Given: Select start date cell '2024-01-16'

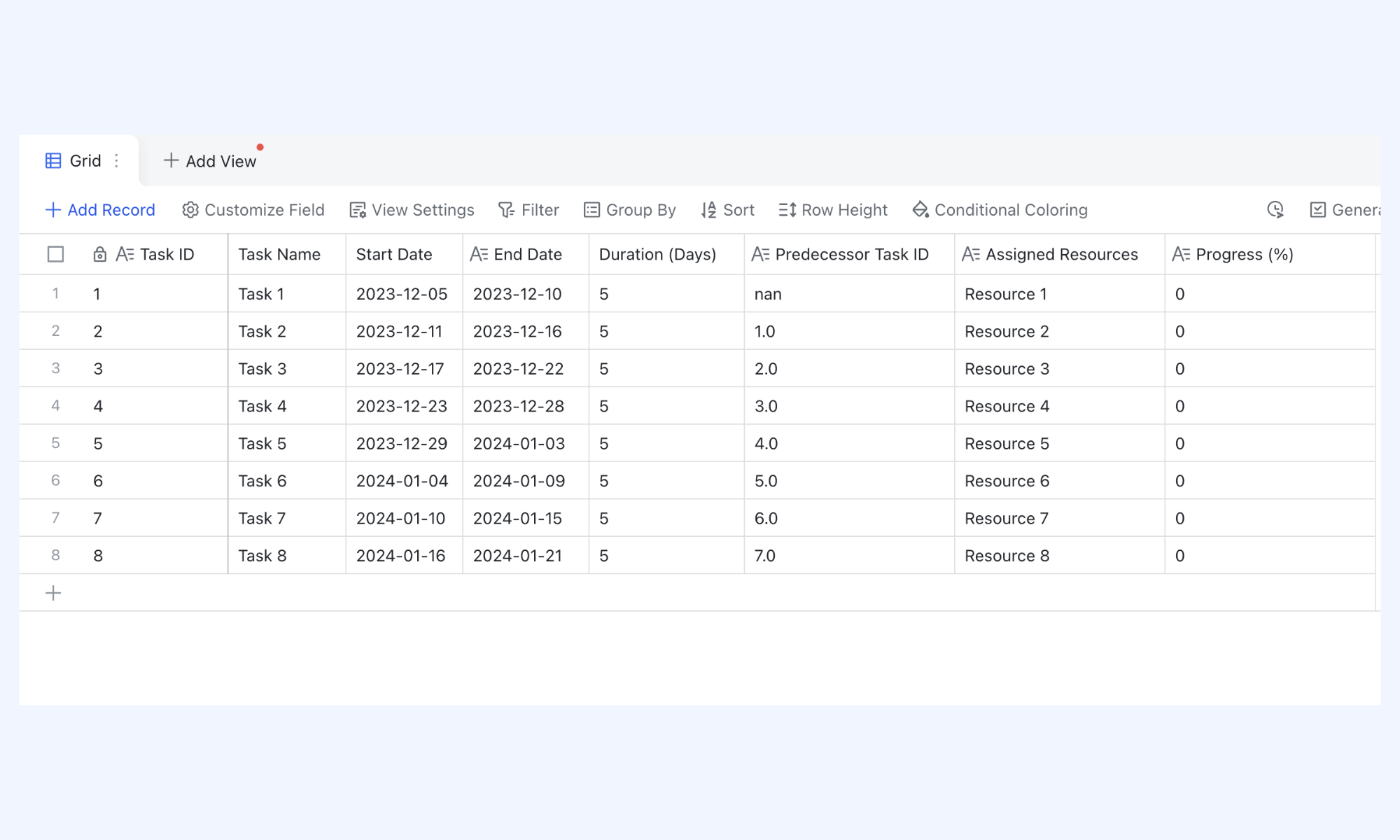Looking at the screenshot, I should click(x=404, y=556).
